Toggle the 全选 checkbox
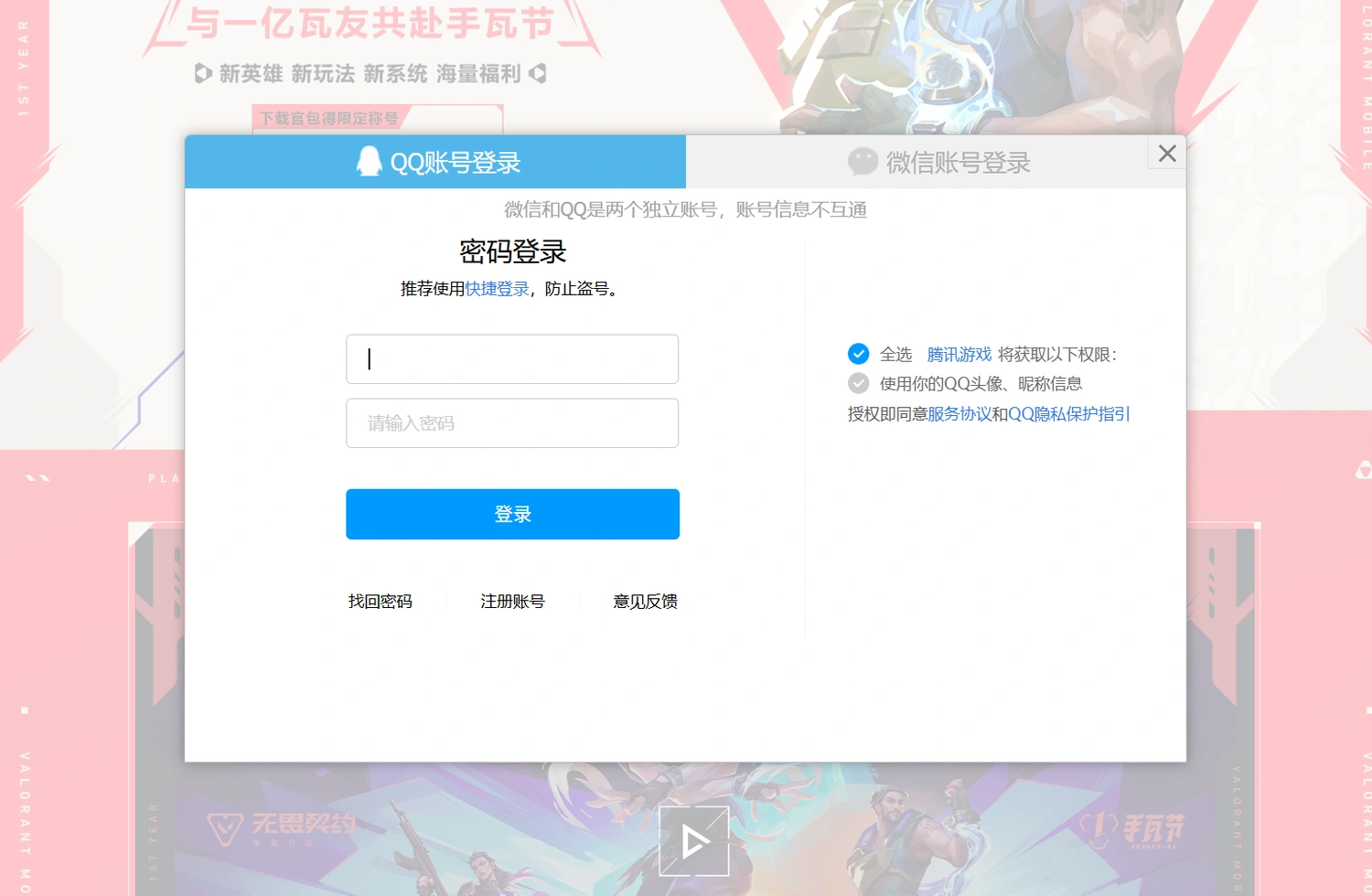 click(x=858, y=354)
